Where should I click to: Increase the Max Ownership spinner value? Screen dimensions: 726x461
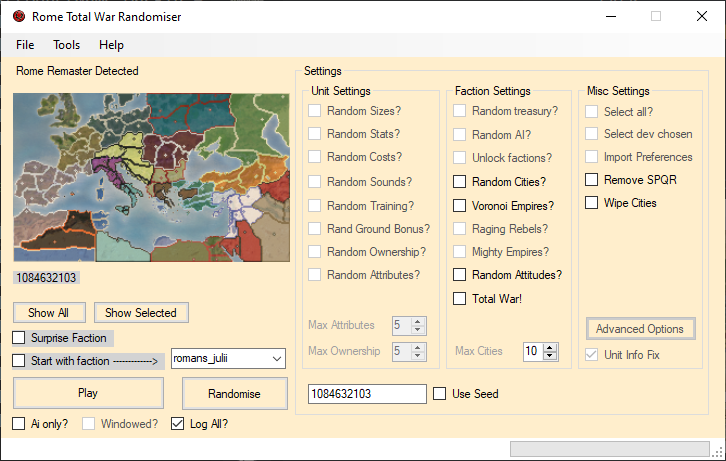(418, 347)
